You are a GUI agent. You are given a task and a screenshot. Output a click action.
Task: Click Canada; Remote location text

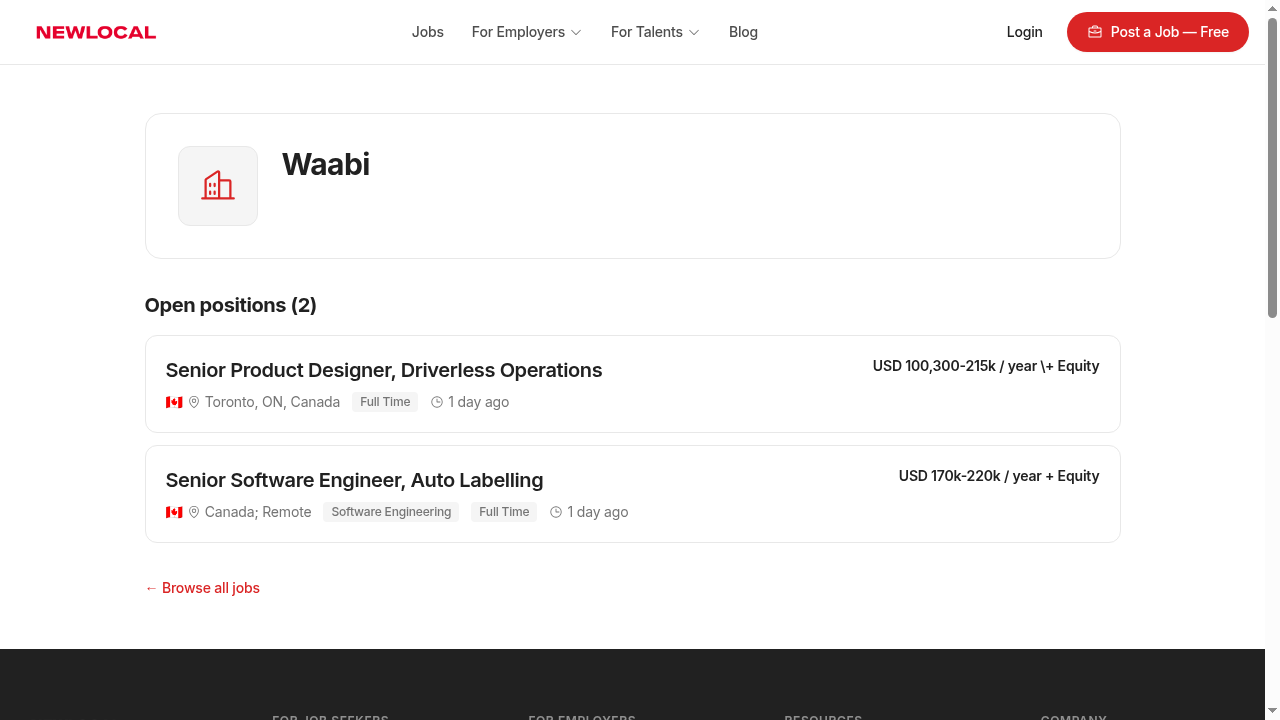pyautogui.click(x=258, y=512)
